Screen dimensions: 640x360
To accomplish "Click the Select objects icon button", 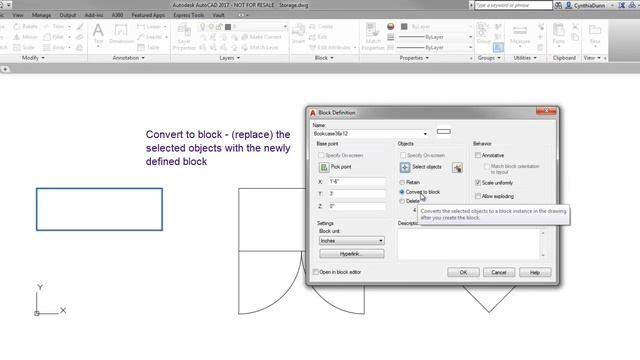I will pyautogui.click(x=405, y=167).
